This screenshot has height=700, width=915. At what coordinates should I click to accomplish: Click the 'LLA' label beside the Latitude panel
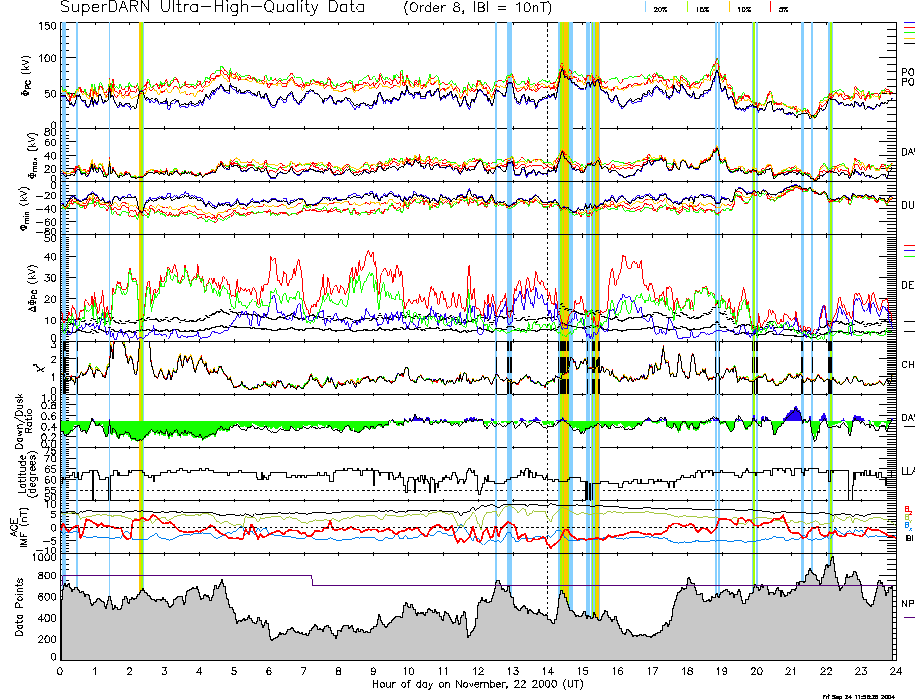tap(908, 471)
